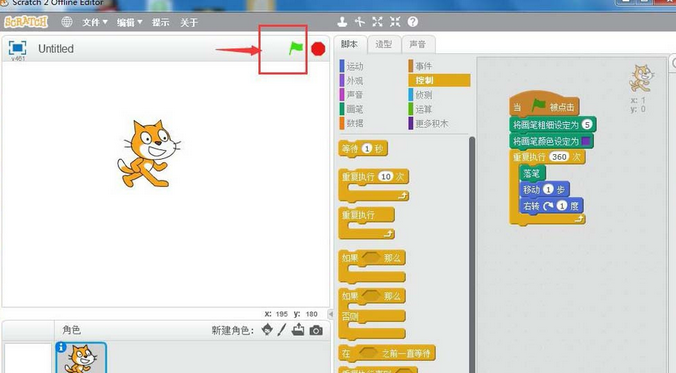Click the Scratch logo

click(26, 22)
